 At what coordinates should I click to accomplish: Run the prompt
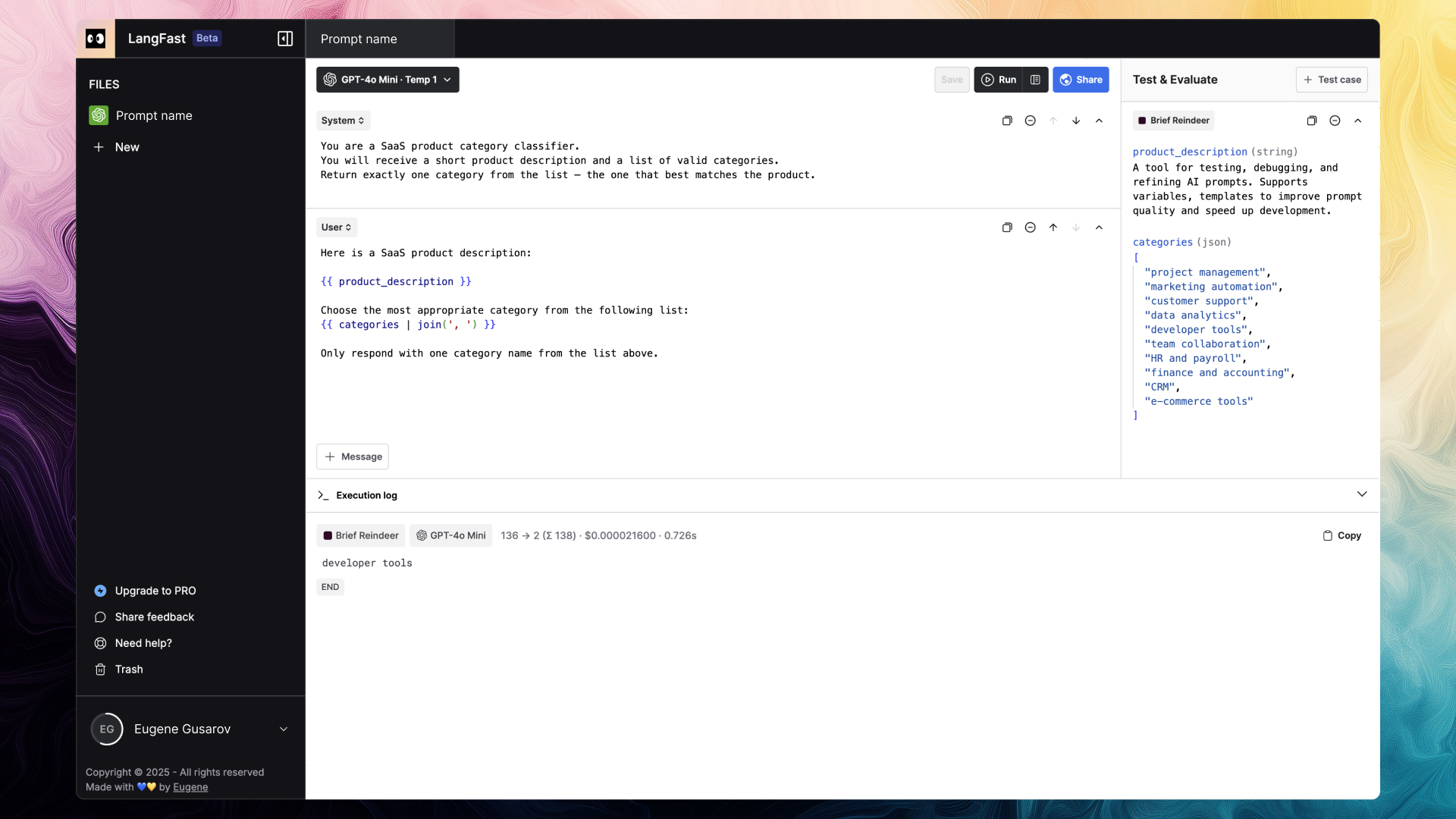[x=998, y=80]
